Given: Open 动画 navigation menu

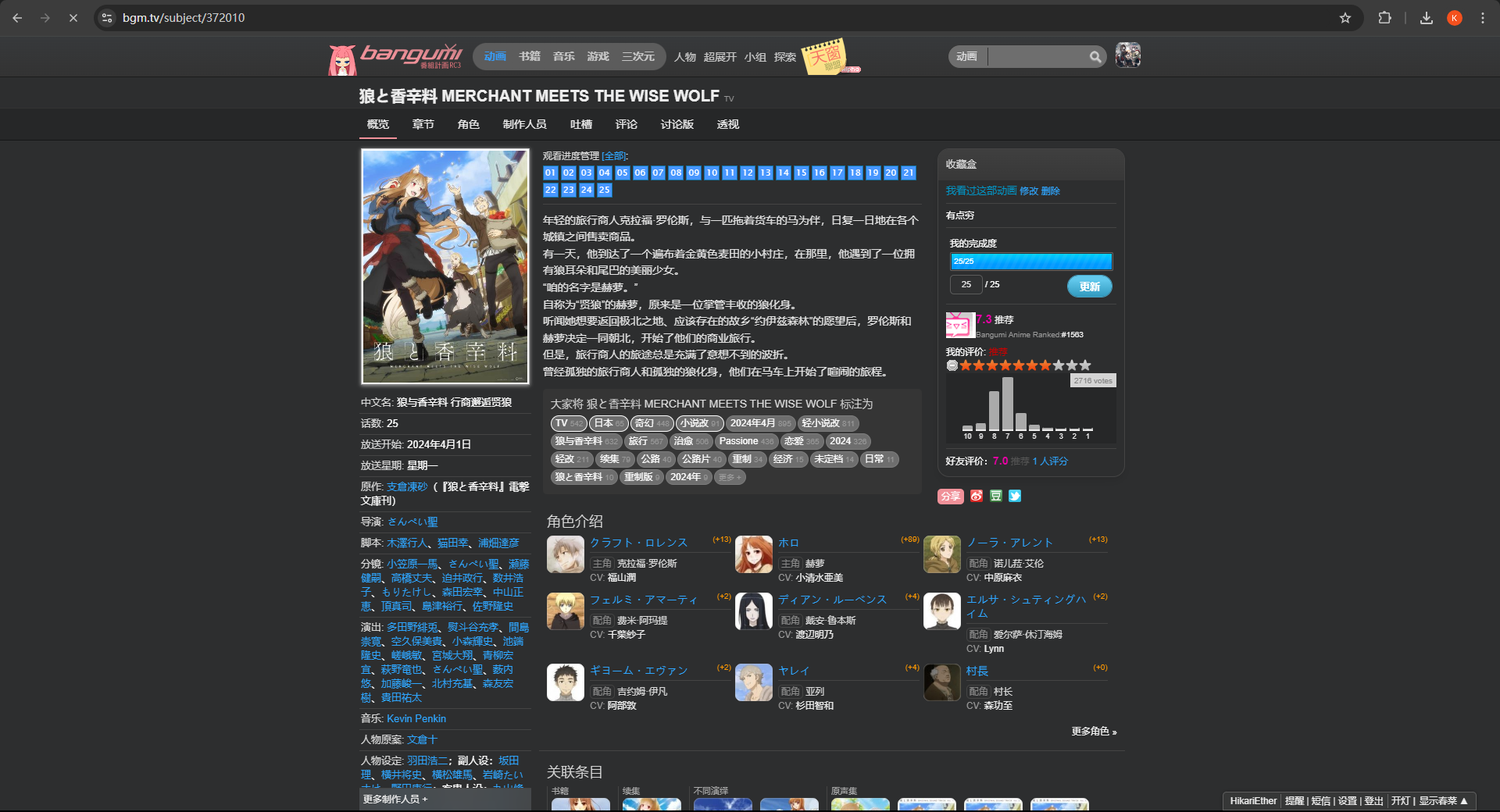Looking at the screenshot, I should click(495, 56).
